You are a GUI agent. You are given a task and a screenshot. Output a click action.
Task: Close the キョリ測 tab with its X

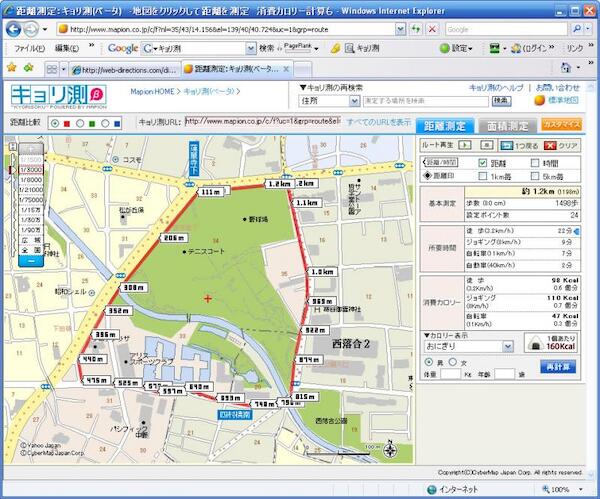click(x=286, y=70)
